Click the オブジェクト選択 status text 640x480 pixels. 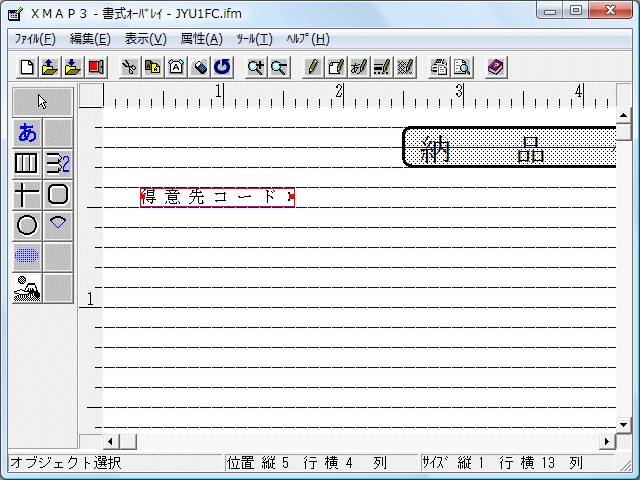66,462
